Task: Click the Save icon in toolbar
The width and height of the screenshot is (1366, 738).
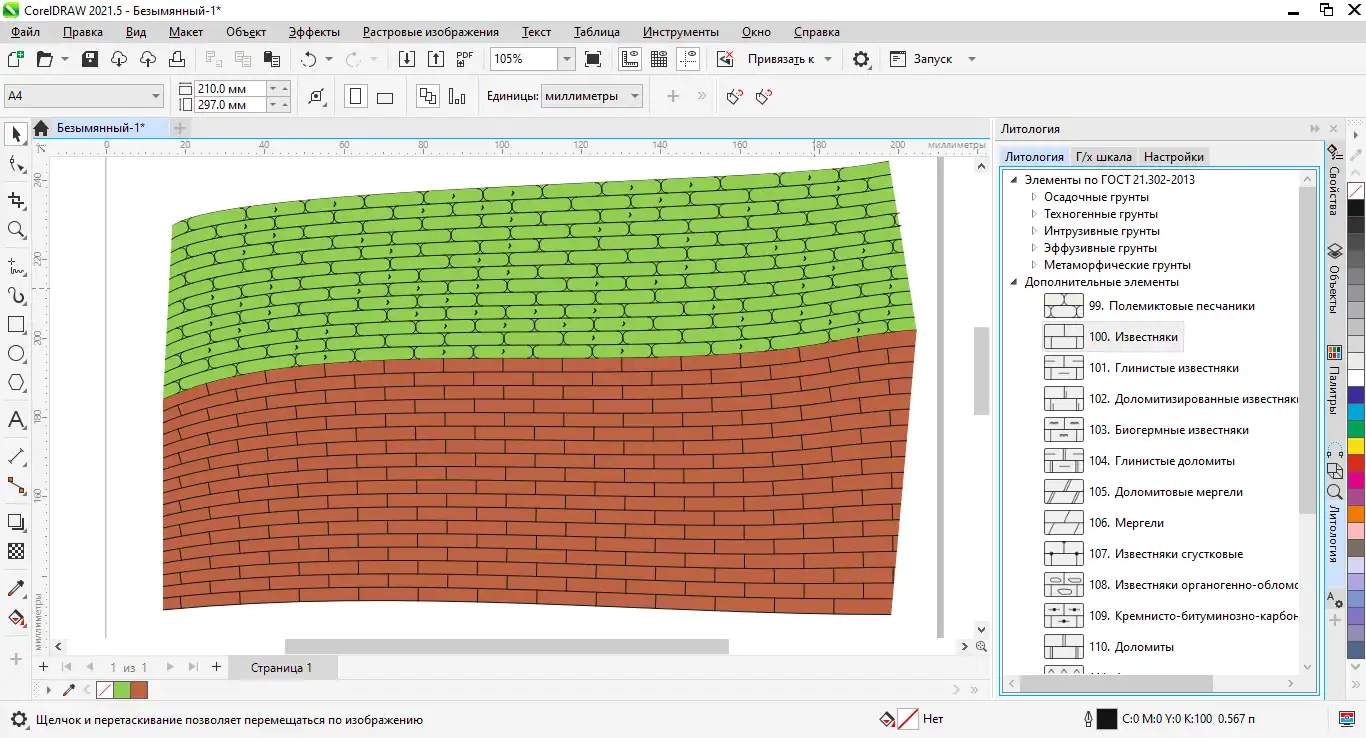Action: click(90, 59)
